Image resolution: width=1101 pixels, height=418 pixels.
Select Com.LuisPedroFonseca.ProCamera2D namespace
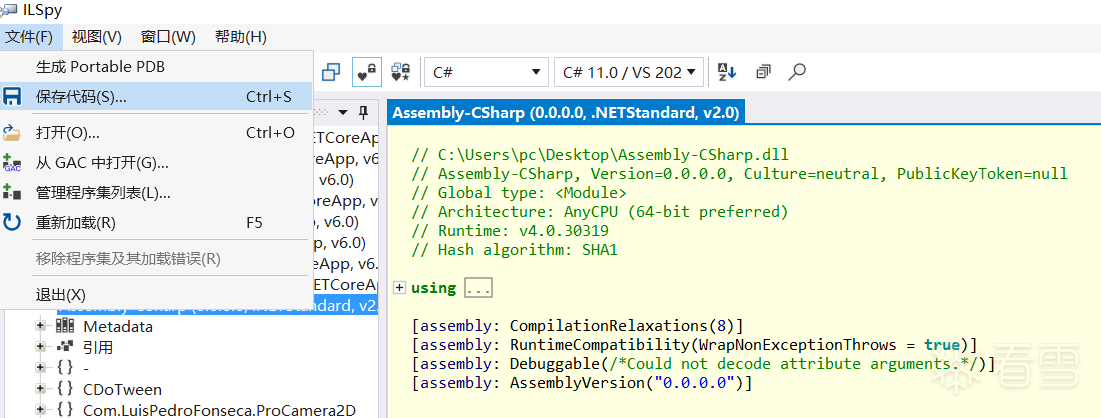[x=220, y=410]
